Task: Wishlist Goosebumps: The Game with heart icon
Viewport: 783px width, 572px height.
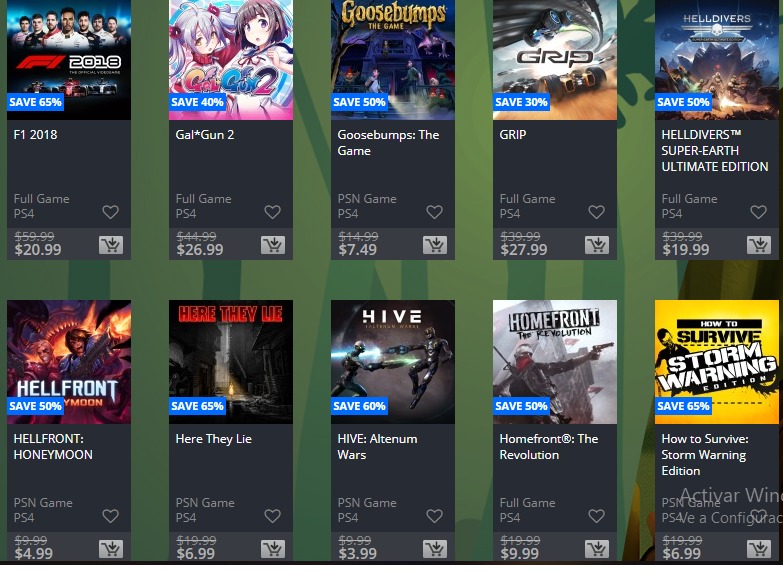Action: click(434, 212)
